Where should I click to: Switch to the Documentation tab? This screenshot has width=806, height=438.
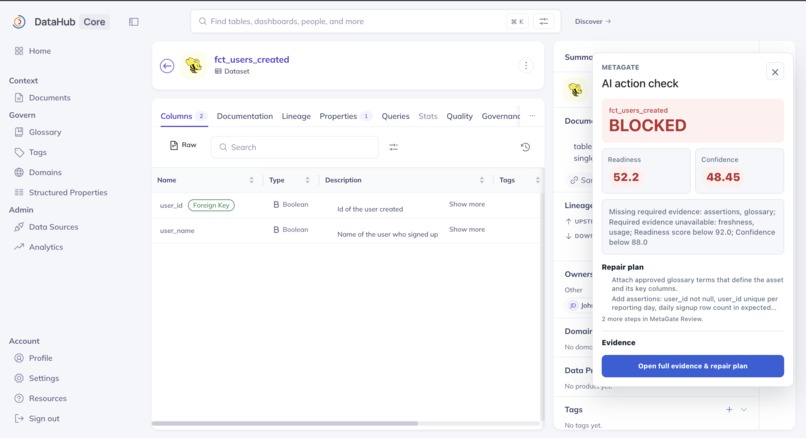(245, 116)
